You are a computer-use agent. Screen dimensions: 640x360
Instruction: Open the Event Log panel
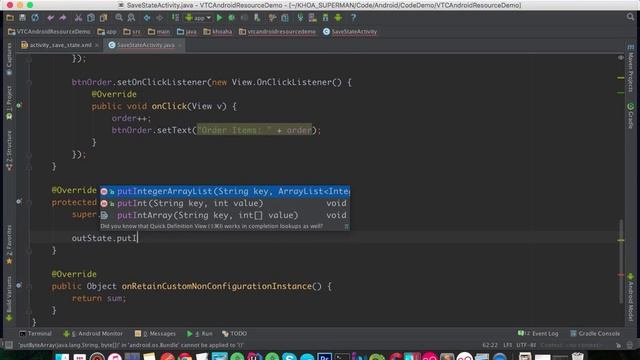point(538,334)
